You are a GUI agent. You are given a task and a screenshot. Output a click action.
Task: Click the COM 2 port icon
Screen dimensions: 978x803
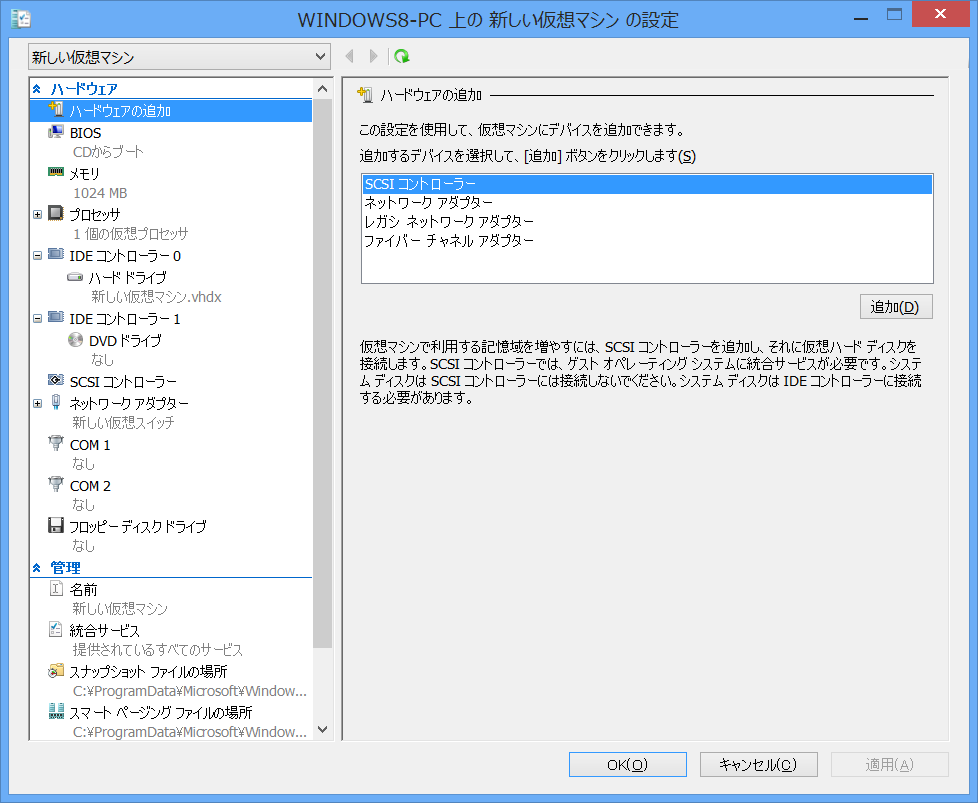click(x=56, y=485)
